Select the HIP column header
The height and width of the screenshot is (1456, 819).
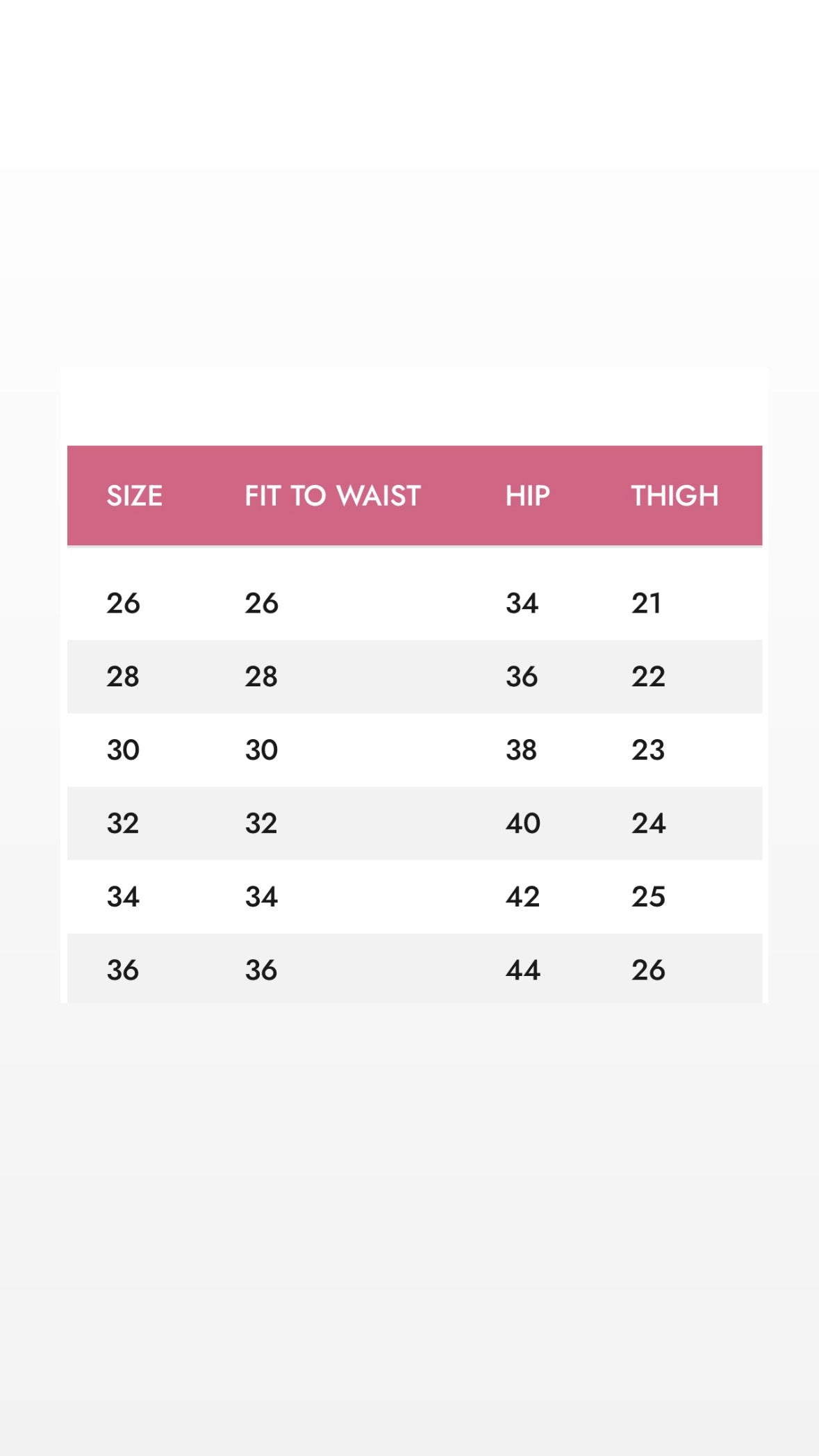tap(527, 496)
